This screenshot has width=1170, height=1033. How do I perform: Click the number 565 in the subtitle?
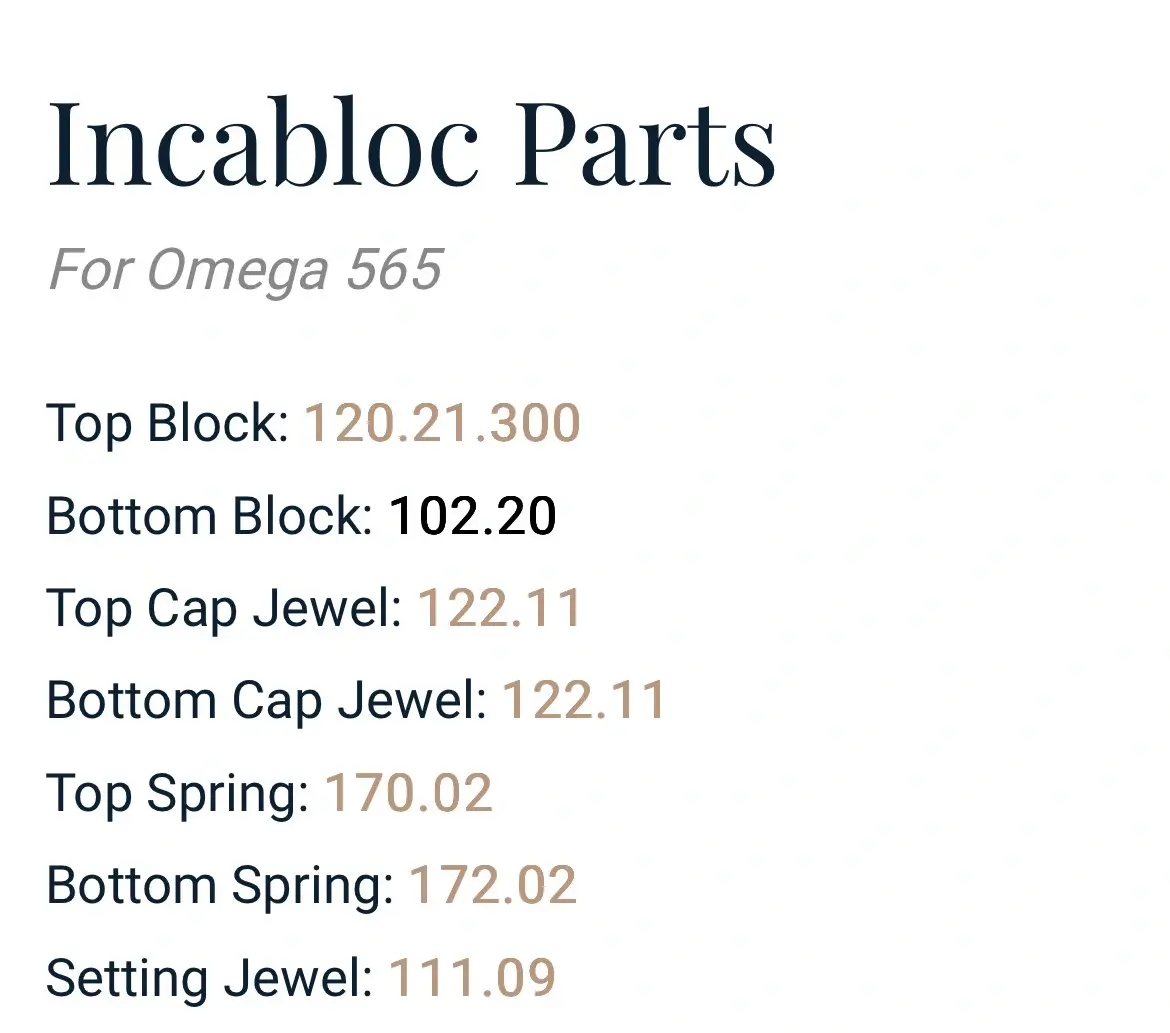(395, 269)
